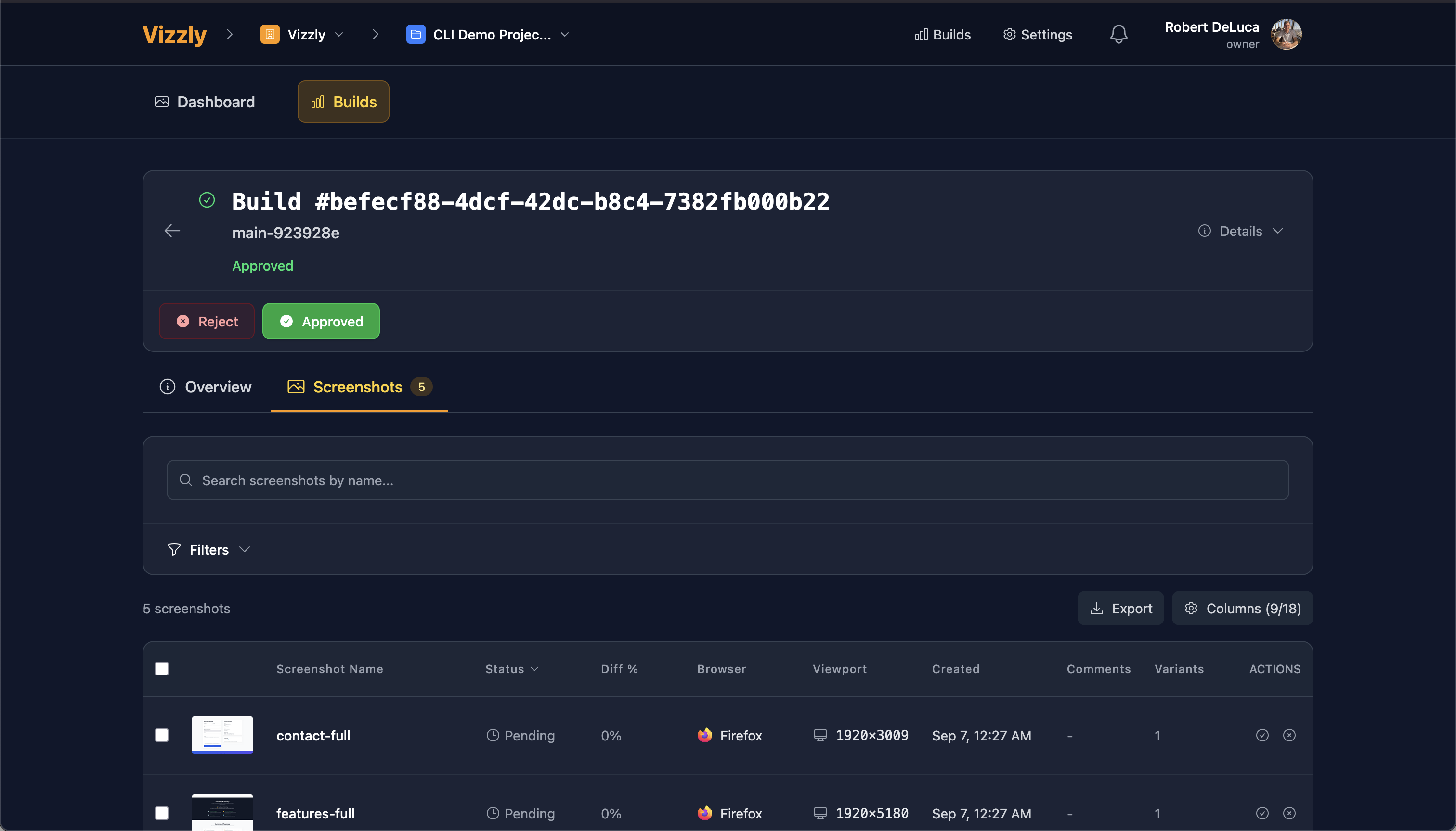Select the highlighted Builds tab
This screenshot has height=831, width=1456.
(x=344, y=102)
